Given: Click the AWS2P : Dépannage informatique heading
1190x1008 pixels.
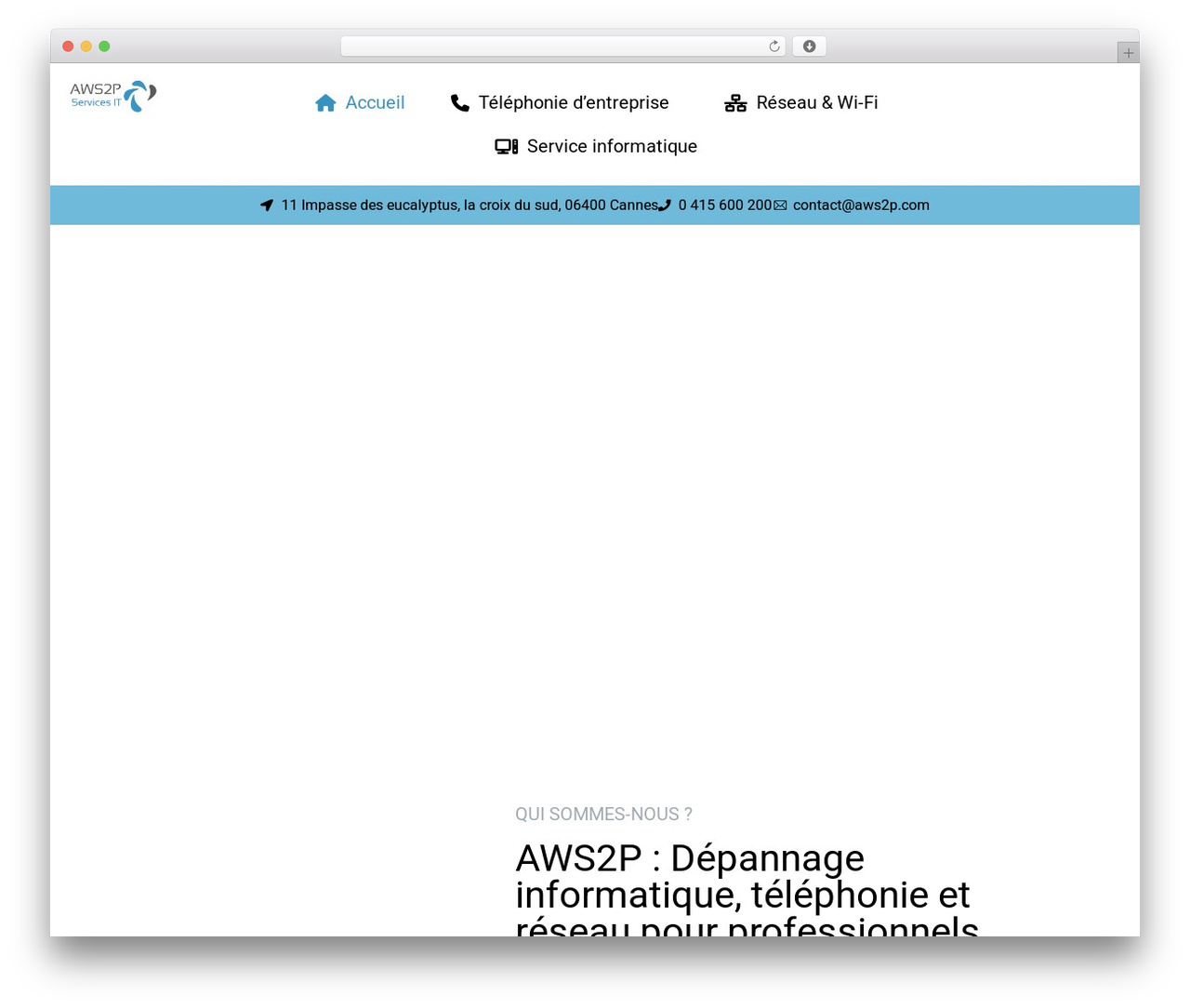Looking at the screenshot, I should [x=747, y=888].
